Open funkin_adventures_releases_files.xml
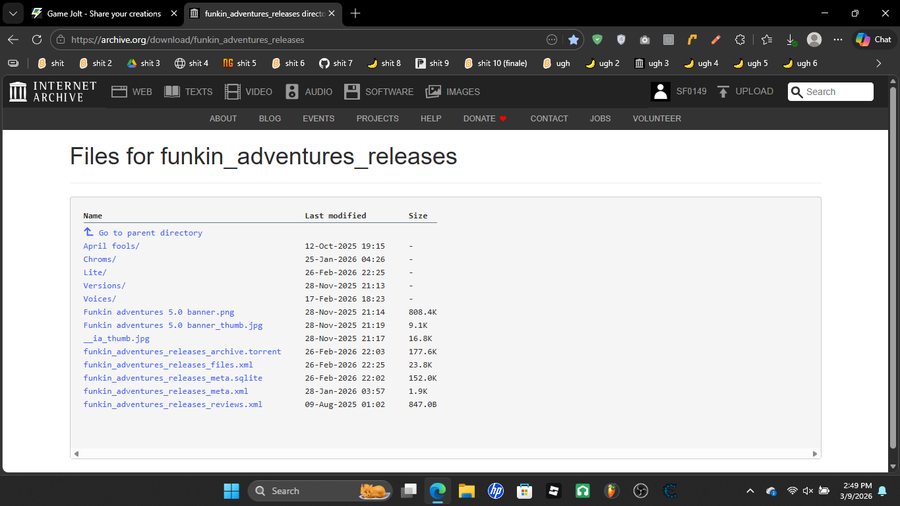The width and height of the screenshot is (900, 506). pos(168,364)
